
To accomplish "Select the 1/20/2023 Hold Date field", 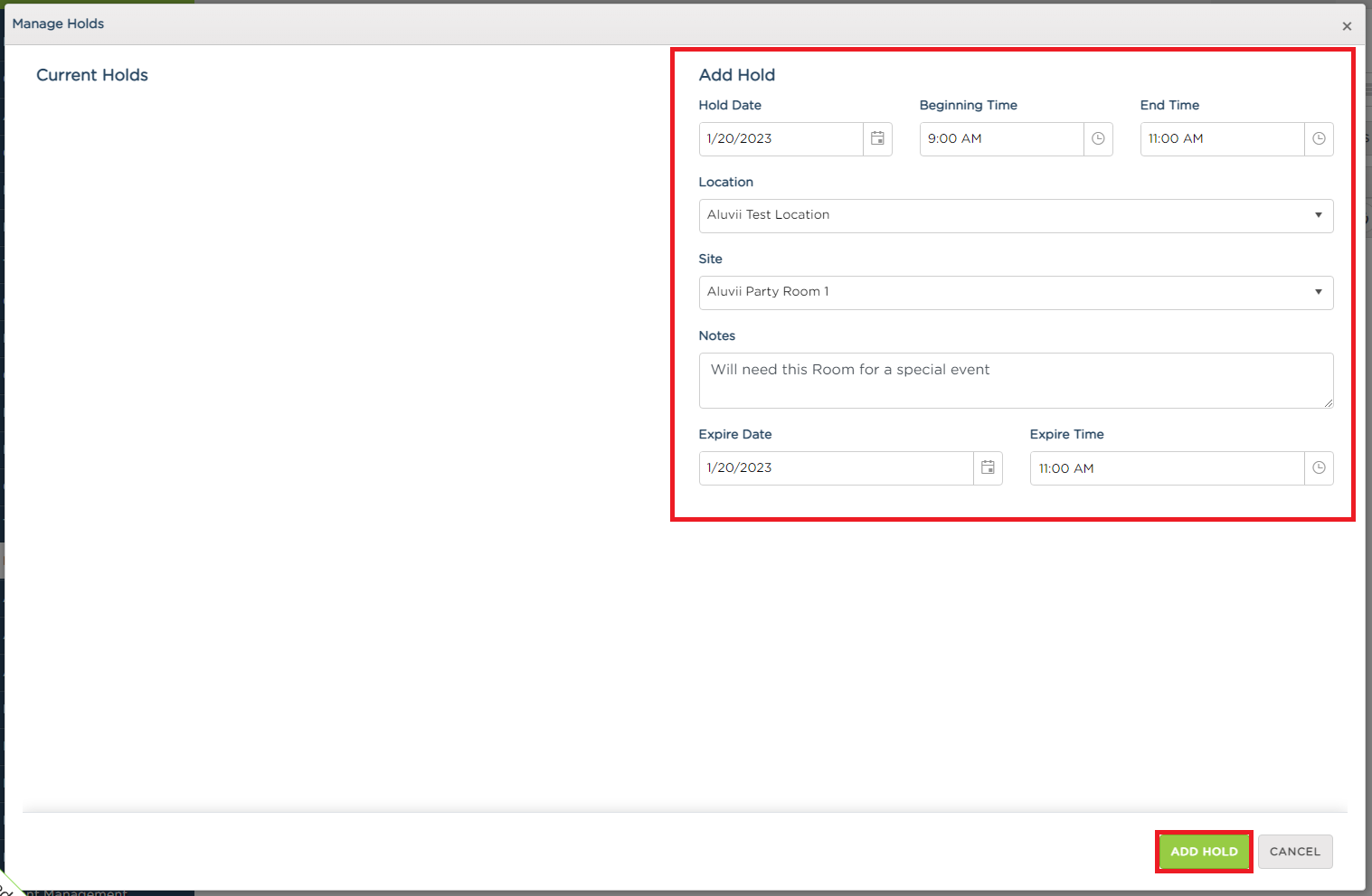I will (778, 138).
